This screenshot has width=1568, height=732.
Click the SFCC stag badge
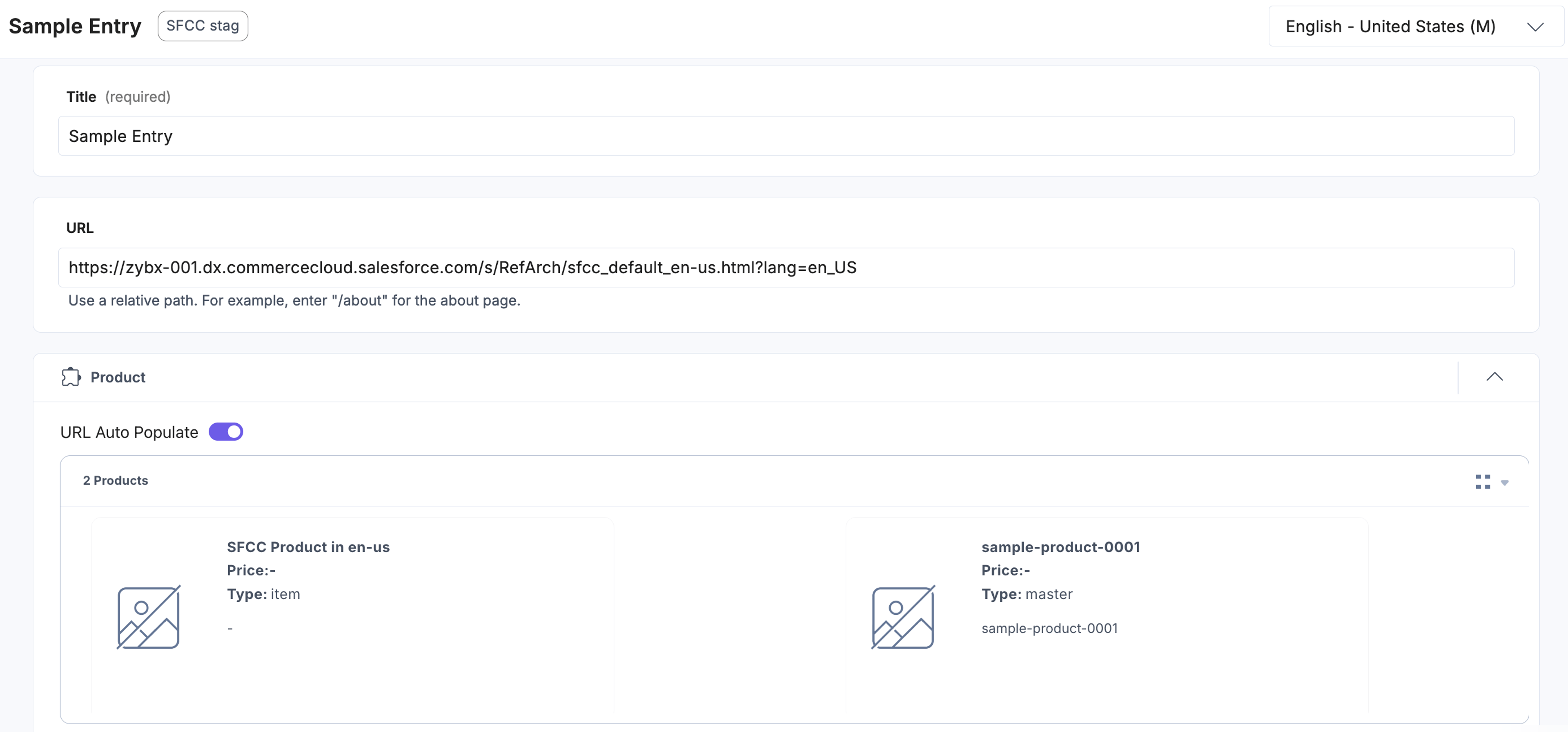click(203, 26)
